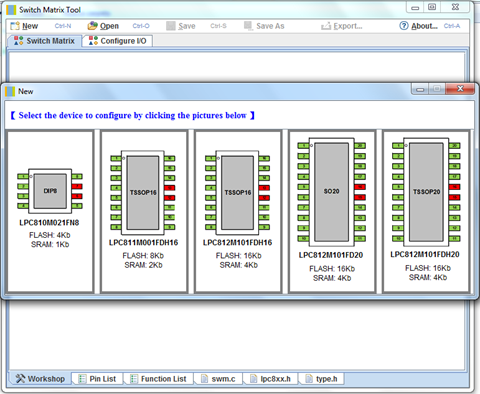Click FLASH: 8Kb text under LPC811M001FDH16
Screen dimensions: 480x394
click(x=143, y=256)
